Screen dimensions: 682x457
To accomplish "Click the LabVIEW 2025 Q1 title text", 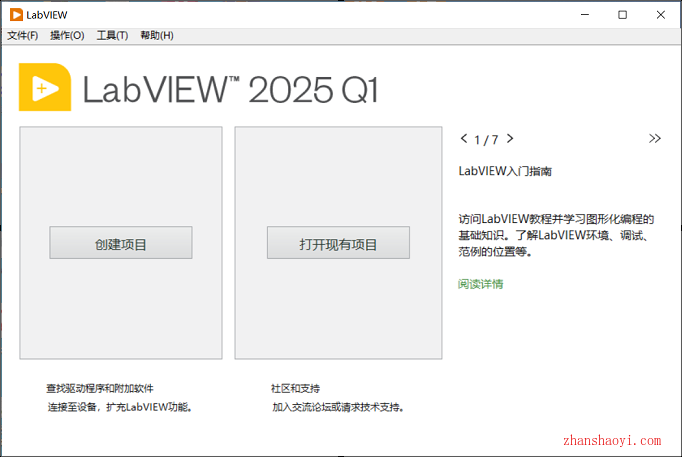I will 231,90.
